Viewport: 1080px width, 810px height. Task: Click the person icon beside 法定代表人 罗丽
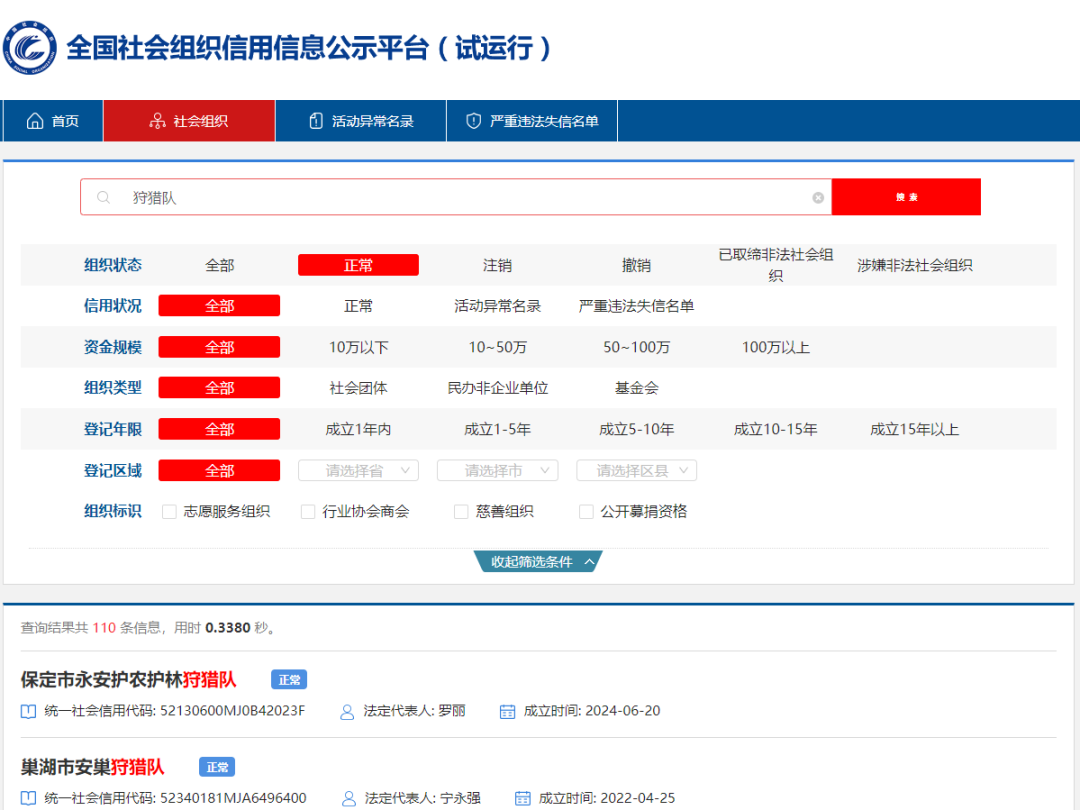[347, 712]
